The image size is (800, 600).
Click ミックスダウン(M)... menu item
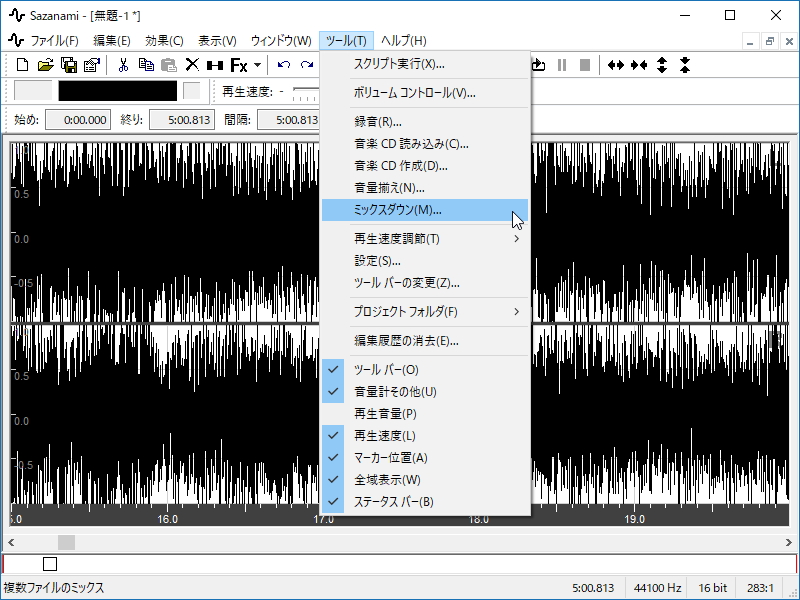click(x=425, y=210)
